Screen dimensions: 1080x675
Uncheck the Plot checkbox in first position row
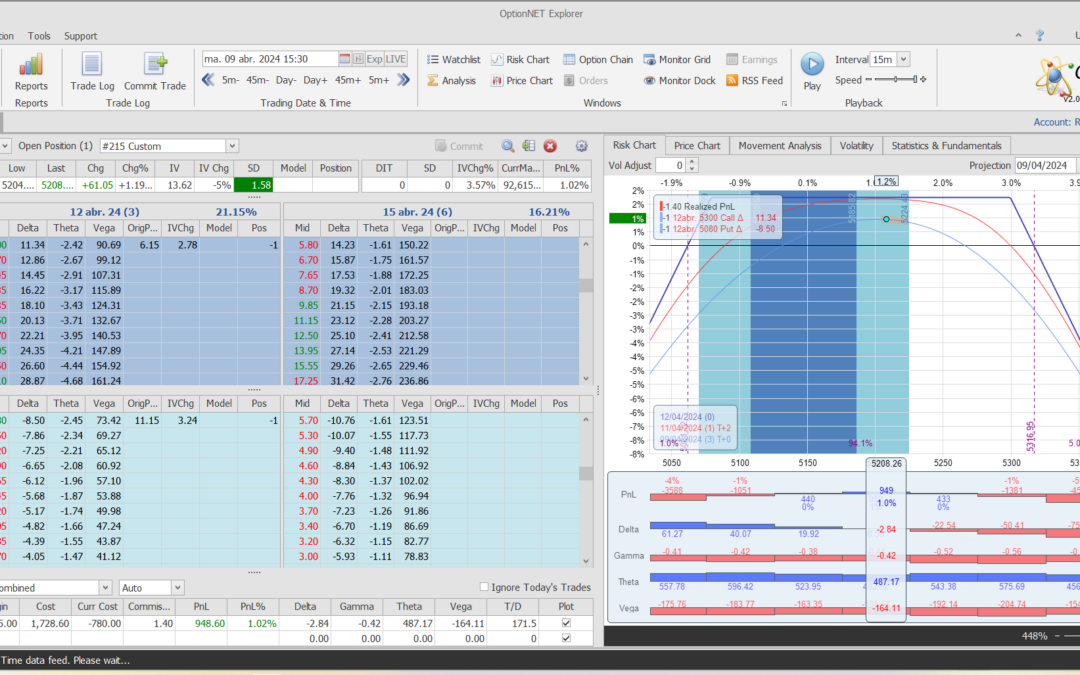point(567,623)
